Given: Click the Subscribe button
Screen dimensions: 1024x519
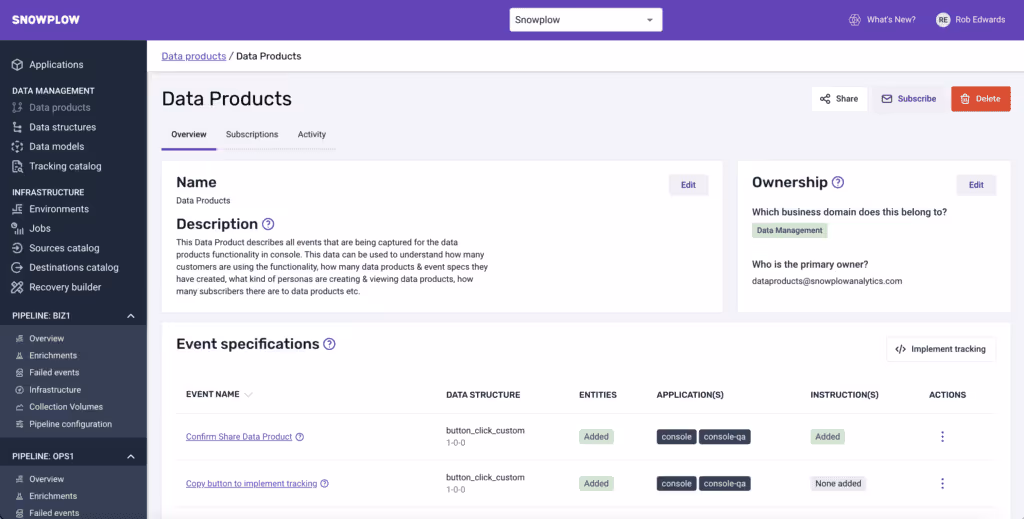Looking at the screenshot, I should (909, 99).
